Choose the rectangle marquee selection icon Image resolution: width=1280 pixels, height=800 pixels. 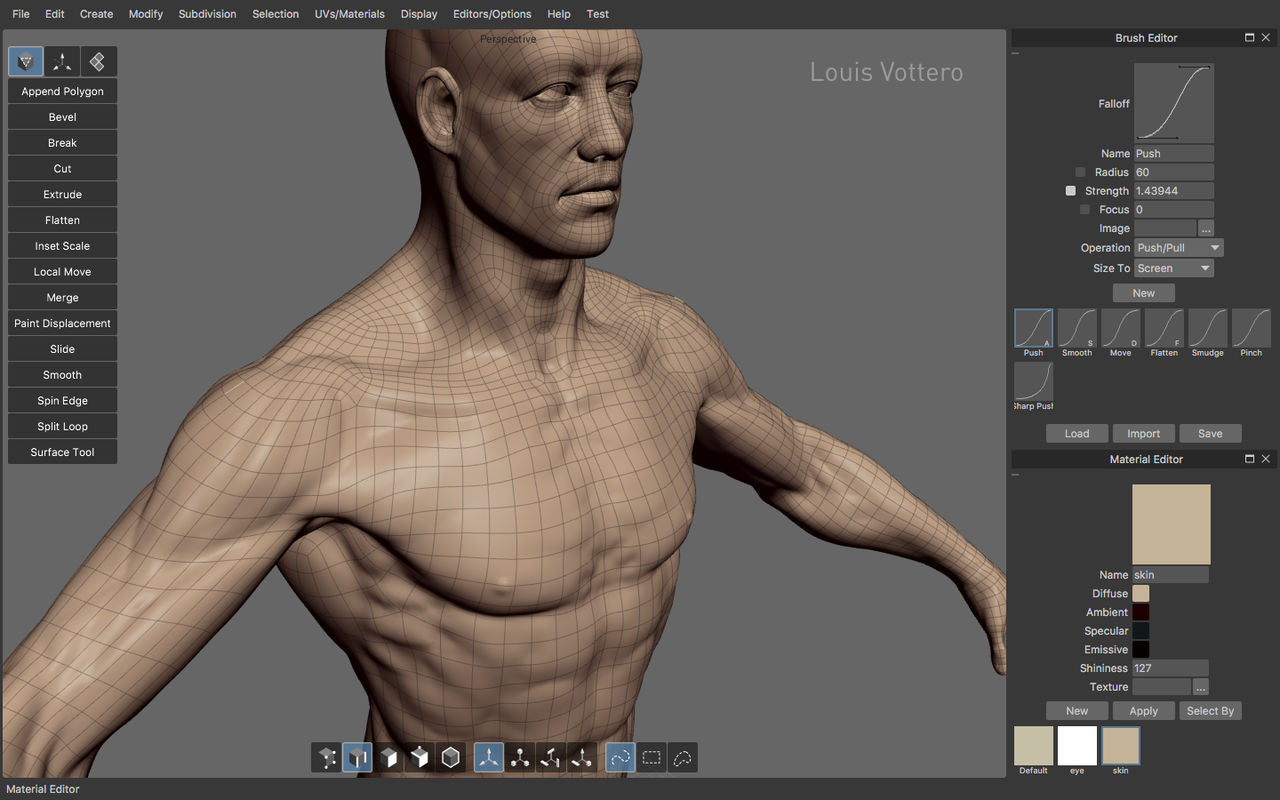pos(651,758)
